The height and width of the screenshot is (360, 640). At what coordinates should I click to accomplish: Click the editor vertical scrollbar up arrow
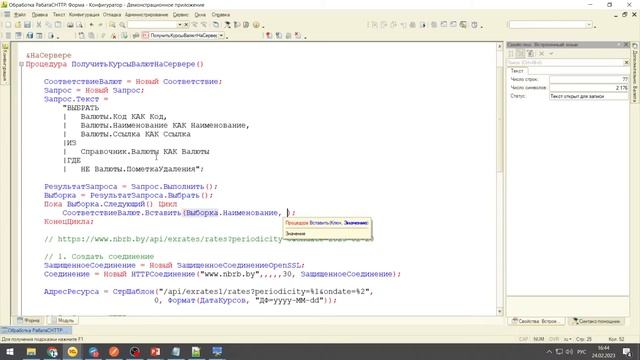click(x=500, y=47)
